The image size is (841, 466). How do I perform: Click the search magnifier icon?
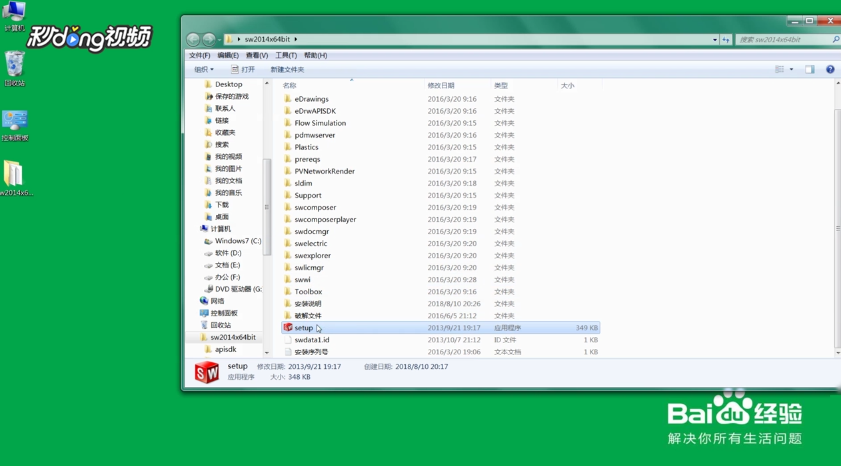tap(836, 39)
